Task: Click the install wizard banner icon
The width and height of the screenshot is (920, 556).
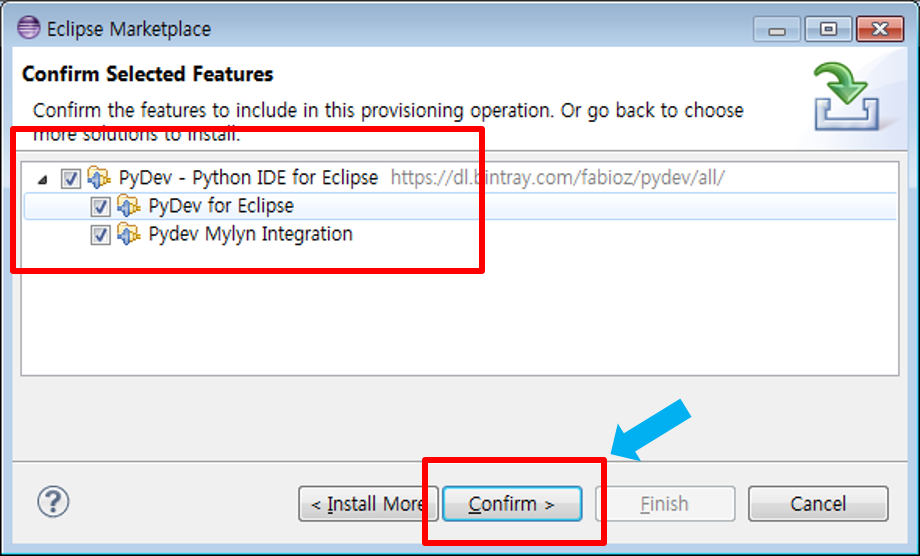Action: (x=844, y=98)
